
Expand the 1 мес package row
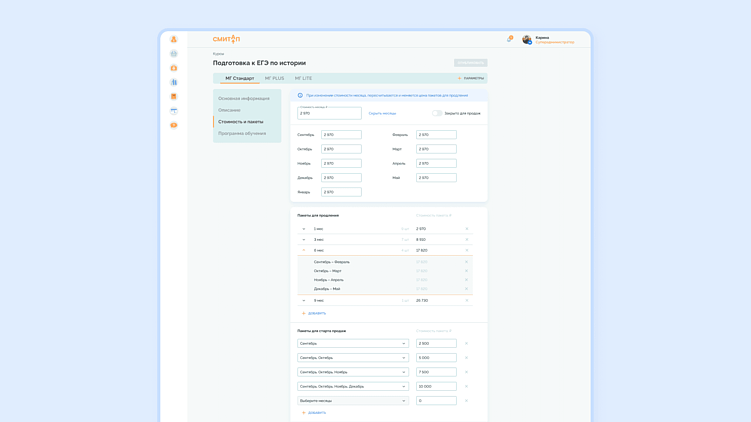point(304,229)
